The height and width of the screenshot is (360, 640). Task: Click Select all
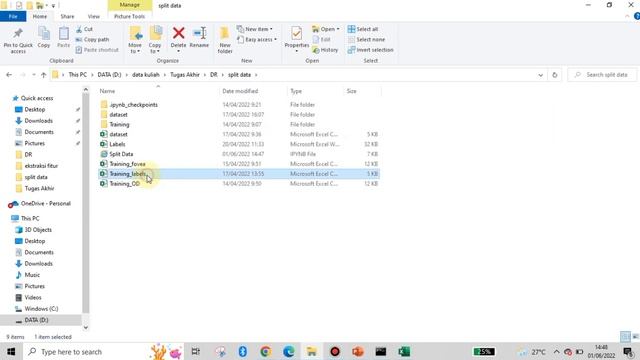(363, 29)
